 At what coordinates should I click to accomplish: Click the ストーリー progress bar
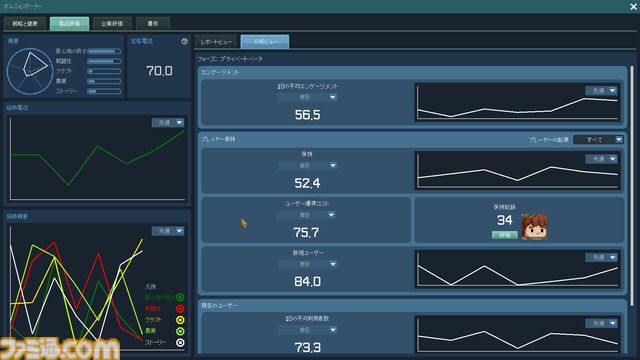click(x=104, y=91)
